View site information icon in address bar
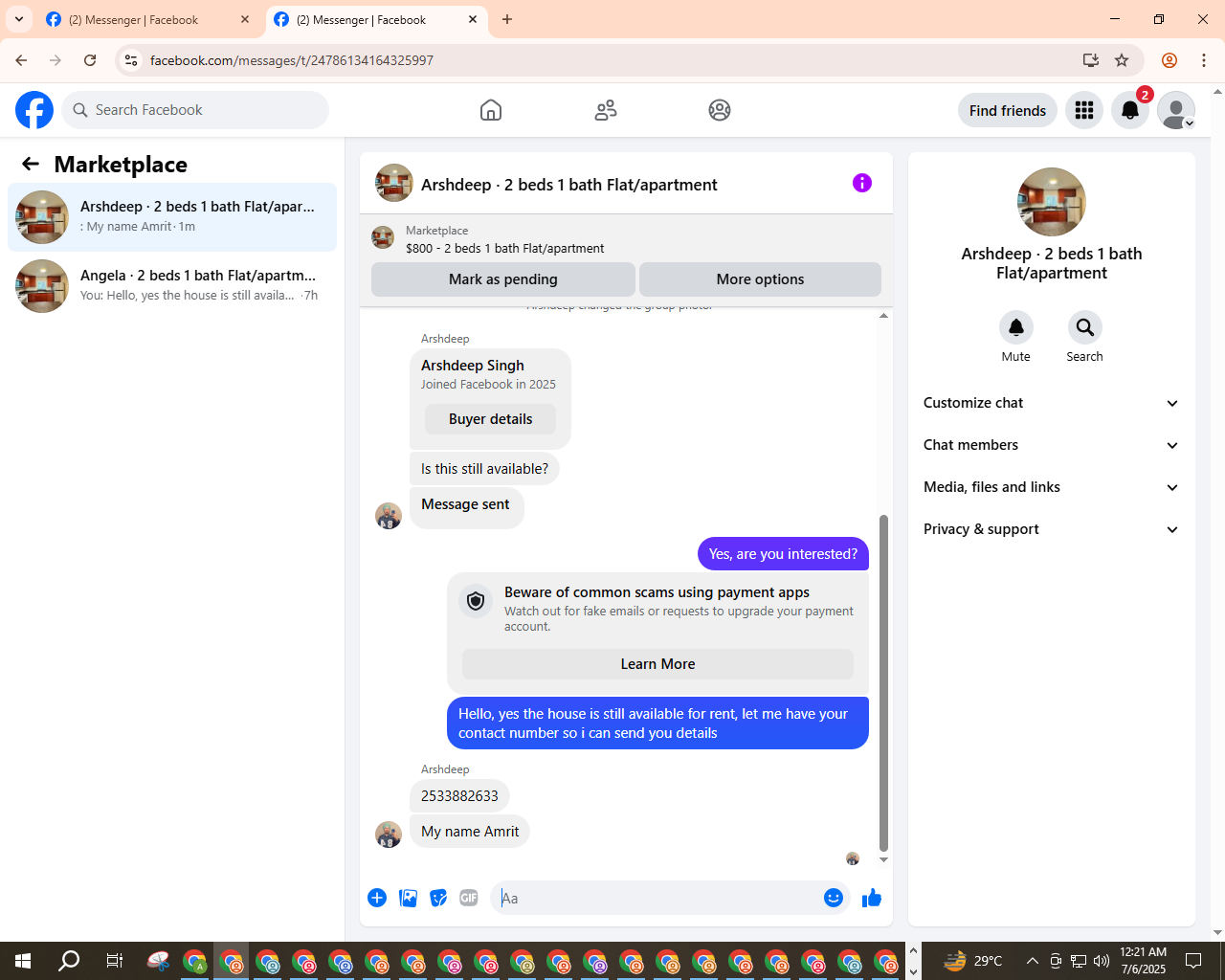 point(131,60)
